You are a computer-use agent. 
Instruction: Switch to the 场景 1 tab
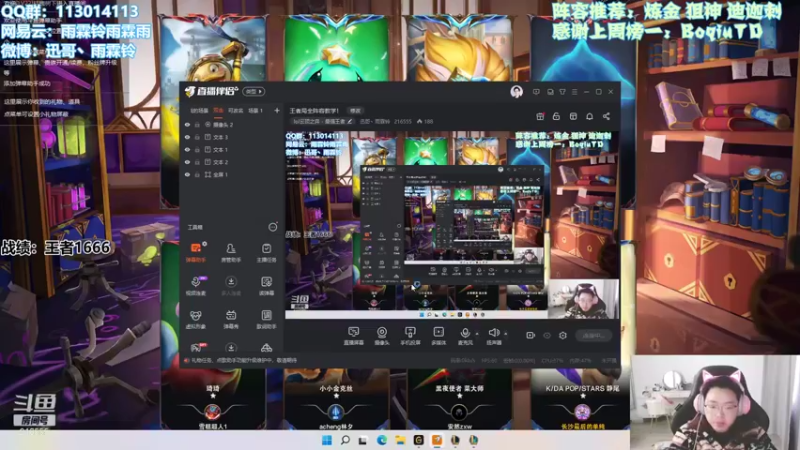click(256, 111)
